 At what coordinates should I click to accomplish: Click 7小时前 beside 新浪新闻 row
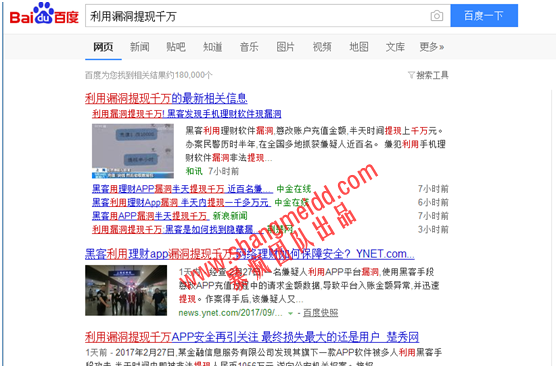coord(433,216)
